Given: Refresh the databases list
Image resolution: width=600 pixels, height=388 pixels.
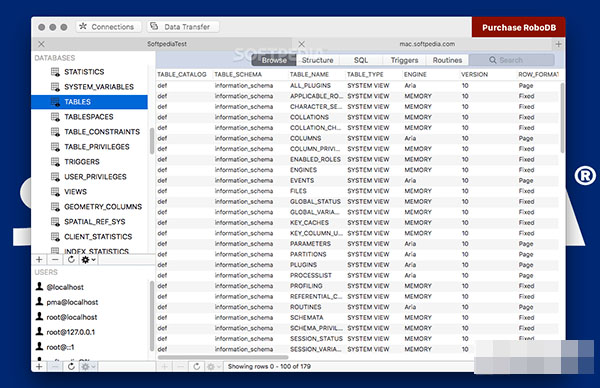Looking at the screenshot, I should 71,260.
